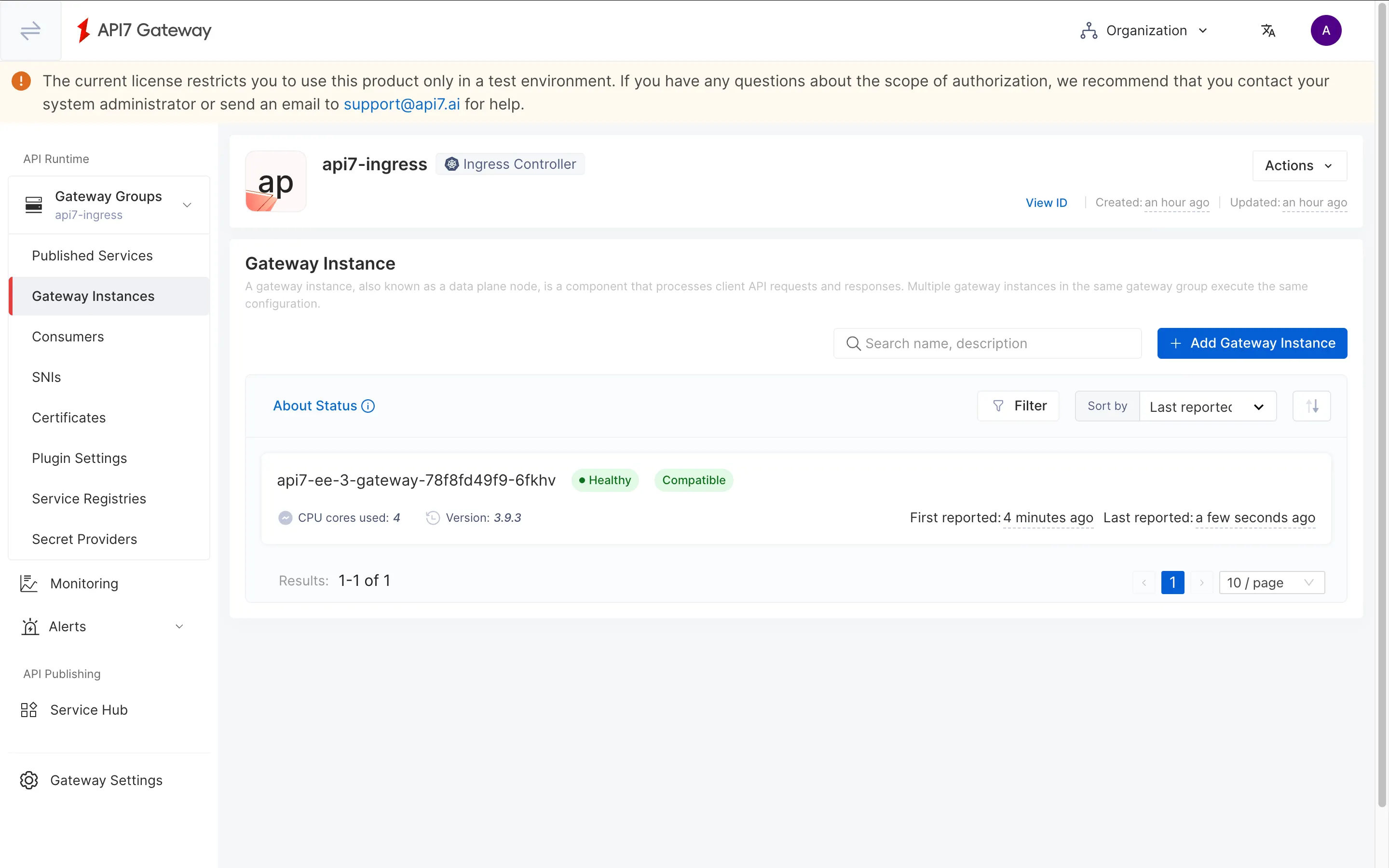Click the Gateway Groups card icon
The width and height of the screenshot is (1389, 868).
click(x=34, y=204)
